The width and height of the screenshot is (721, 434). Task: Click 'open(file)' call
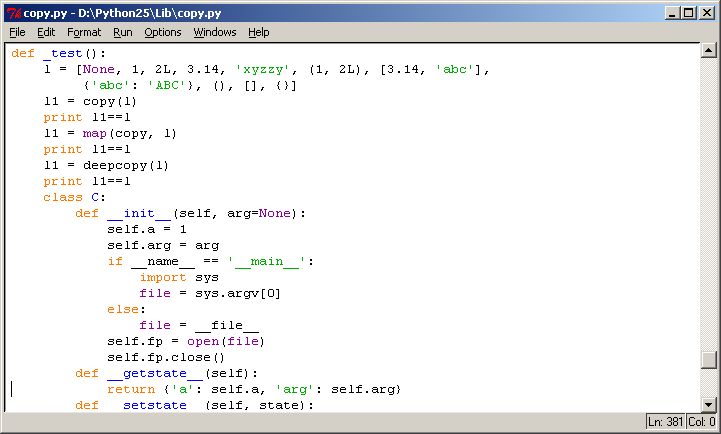coord(226,341)
